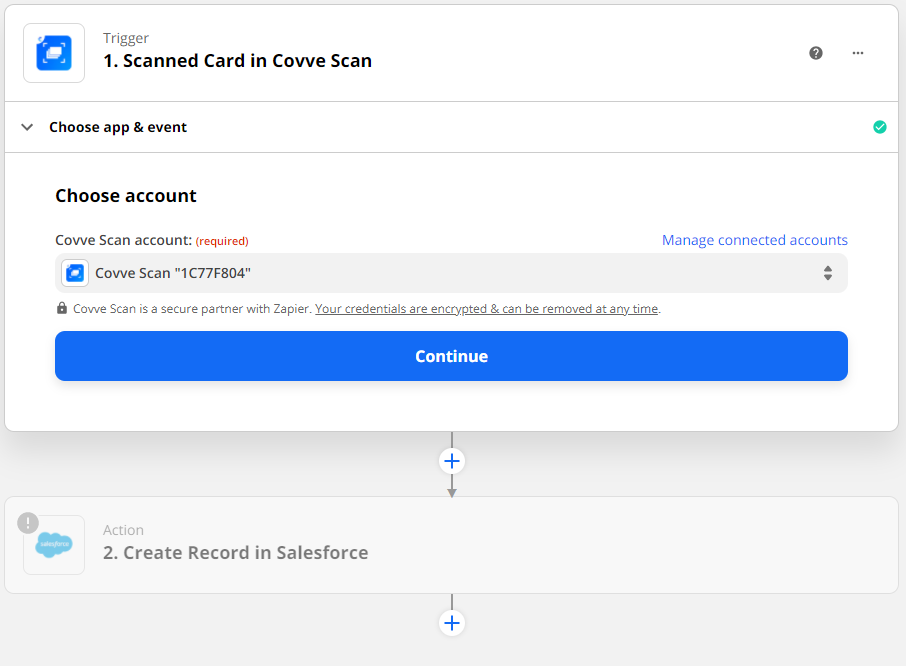The image size is (906, 666).
Task: Click the Choose account heading
Action: click(x=126, y=196)
